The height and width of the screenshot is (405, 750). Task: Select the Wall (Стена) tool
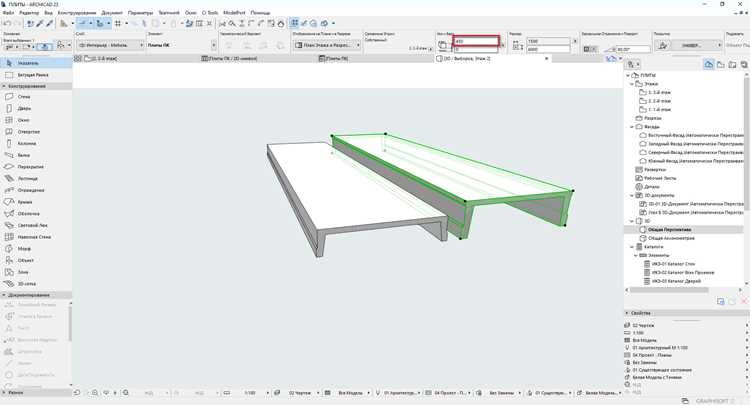click(x=36, y=97)
